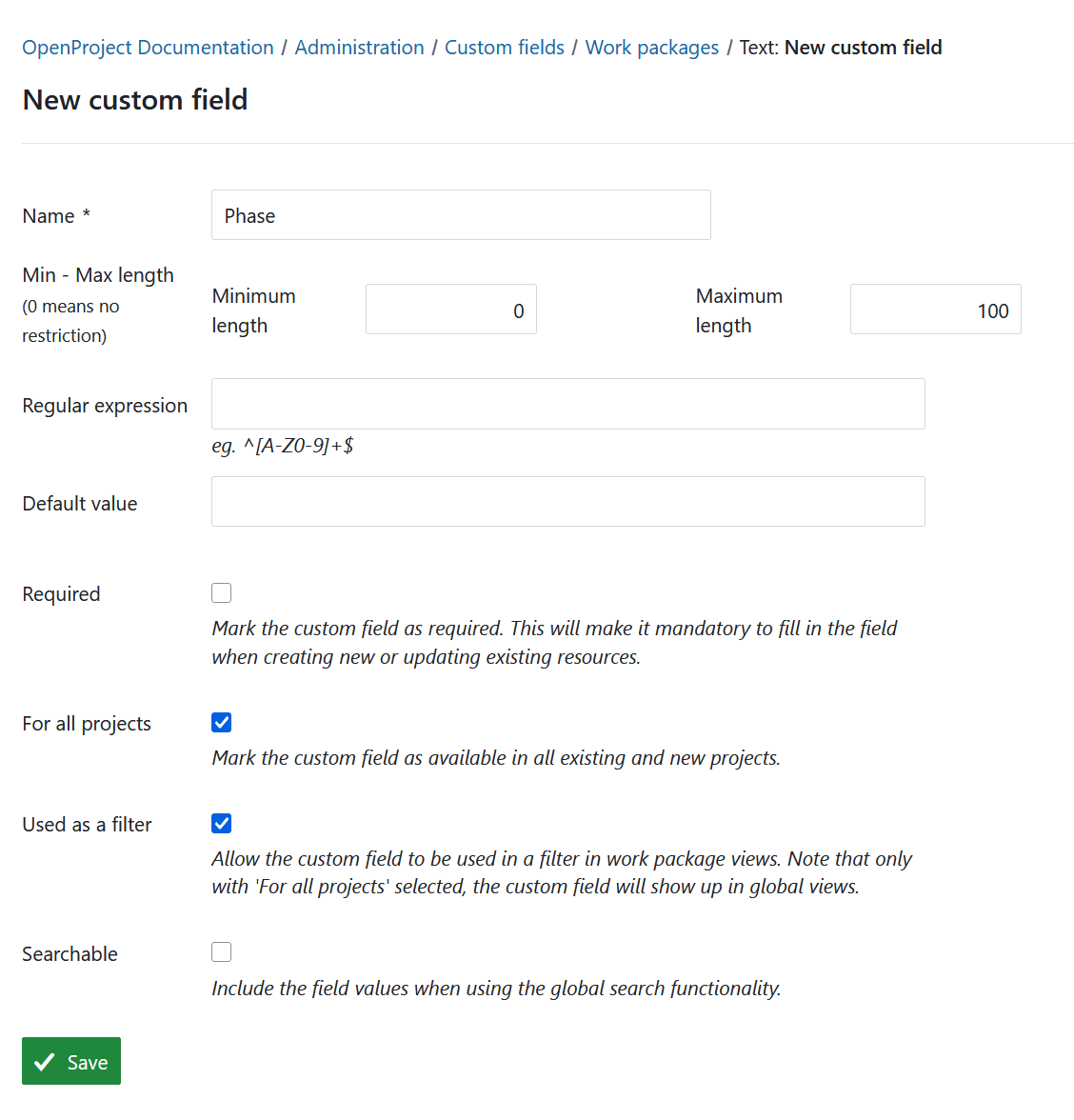Viewport: 1074px width, 1120px height.
Task: Click the green checkmark icon on Save
Action: tap(43, 1060)
